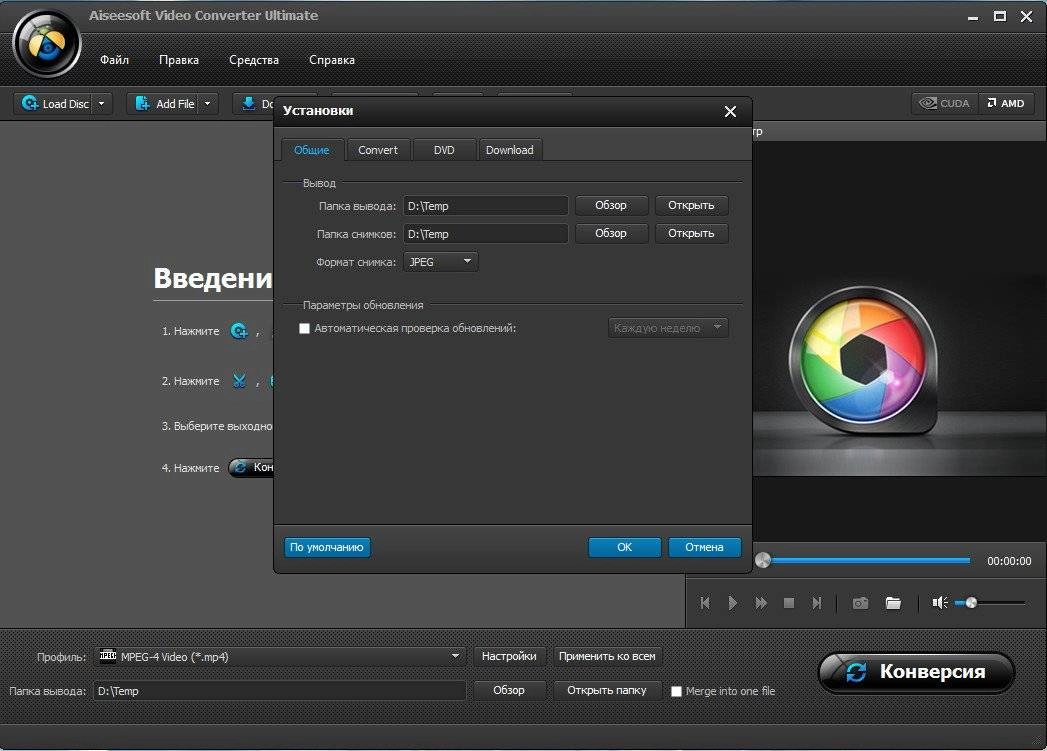The height and width of the screenshot is (751, 1047).
Task: Switch to the Convert tab
Action: point(378,150)
